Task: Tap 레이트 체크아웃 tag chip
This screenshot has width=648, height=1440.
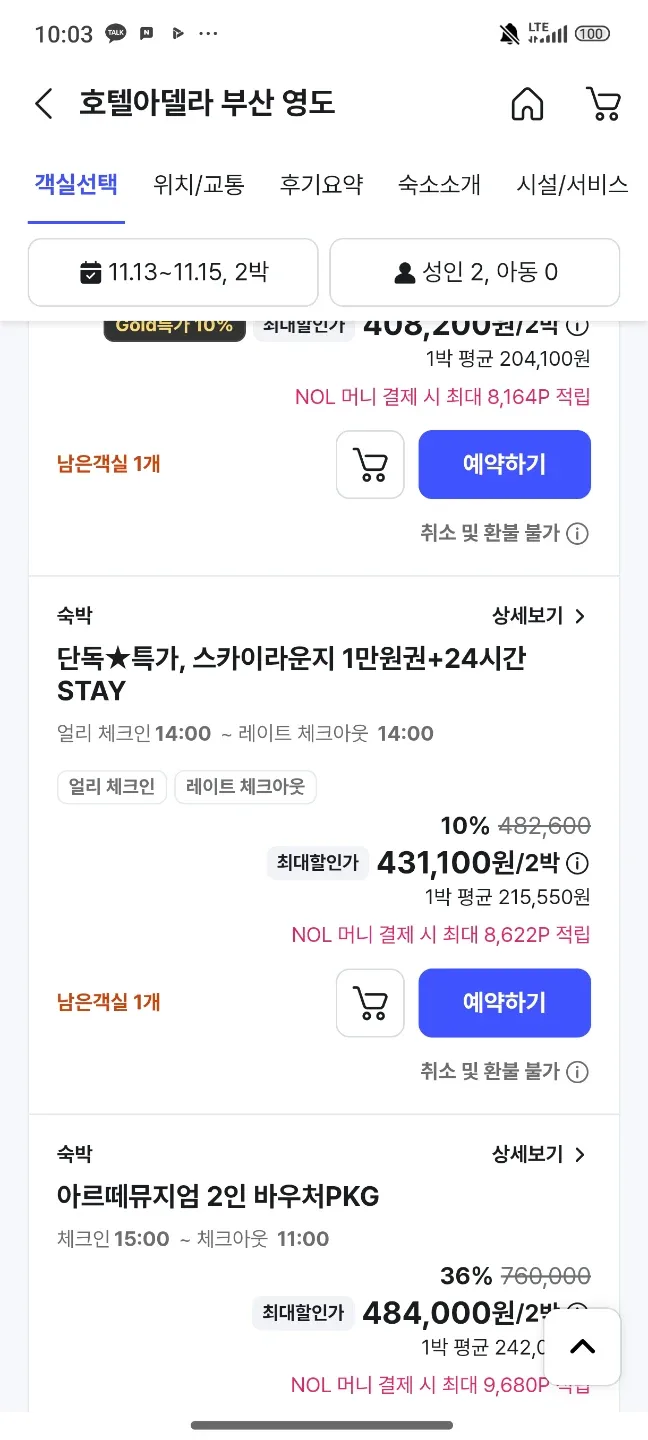Action: [245, 787]
